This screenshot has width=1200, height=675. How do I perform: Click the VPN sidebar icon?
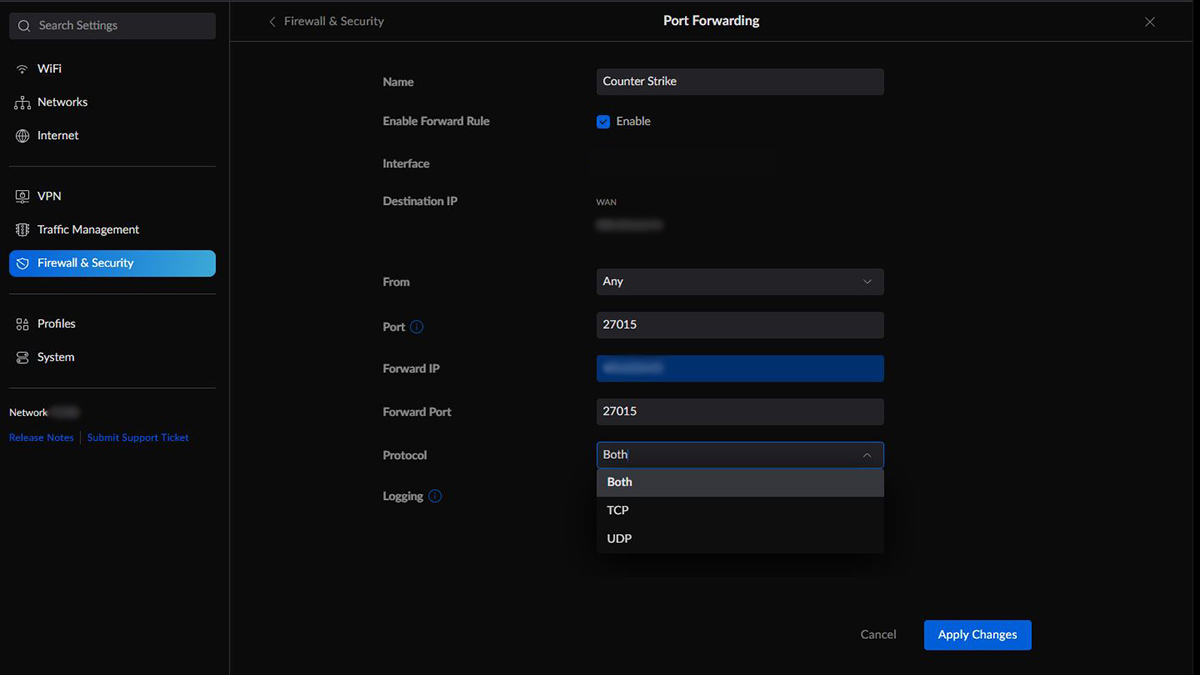[22, 195]
